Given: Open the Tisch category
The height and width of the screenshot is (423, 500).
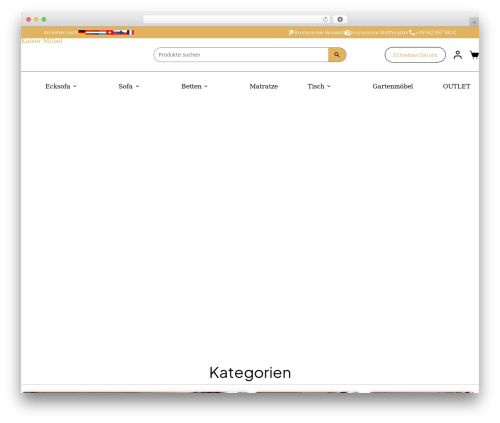Looking at the screenshot, I should point(316,86).
